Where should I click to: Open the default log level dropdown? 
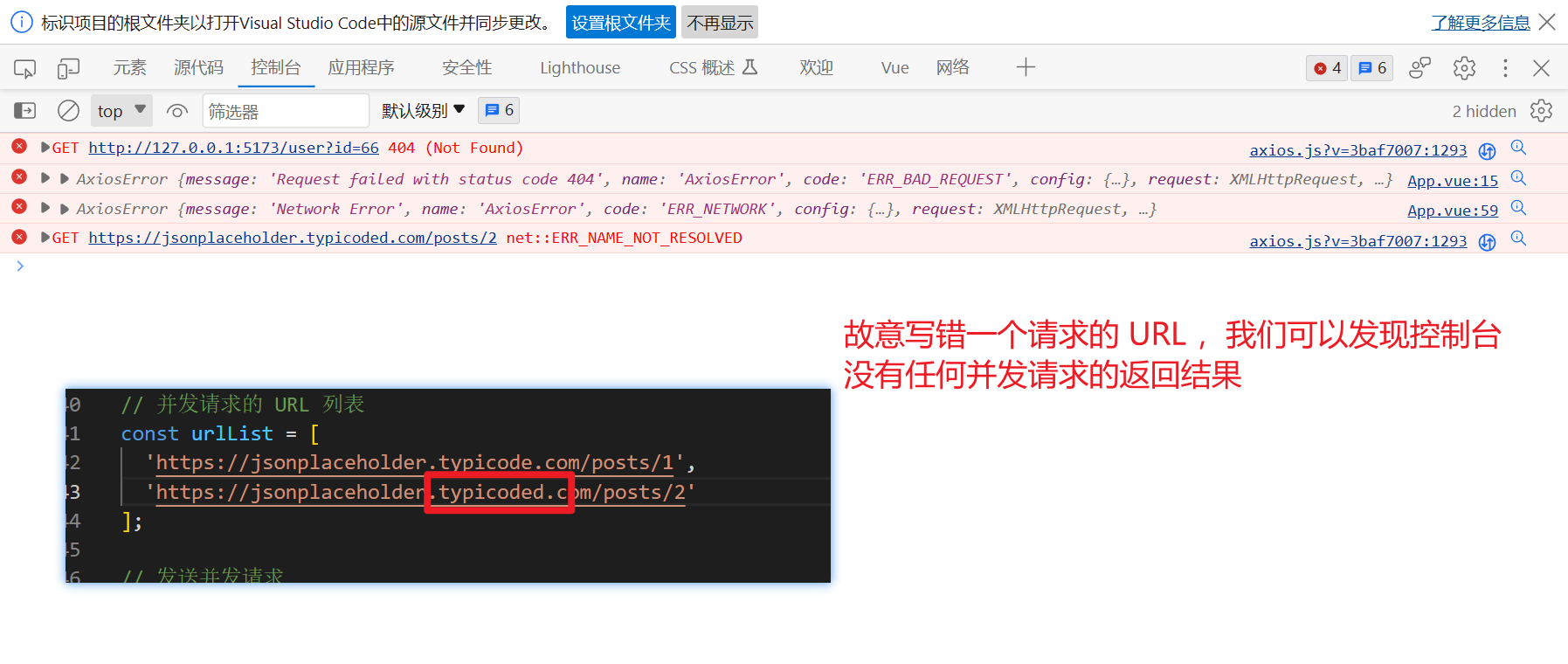coord(423,111)
